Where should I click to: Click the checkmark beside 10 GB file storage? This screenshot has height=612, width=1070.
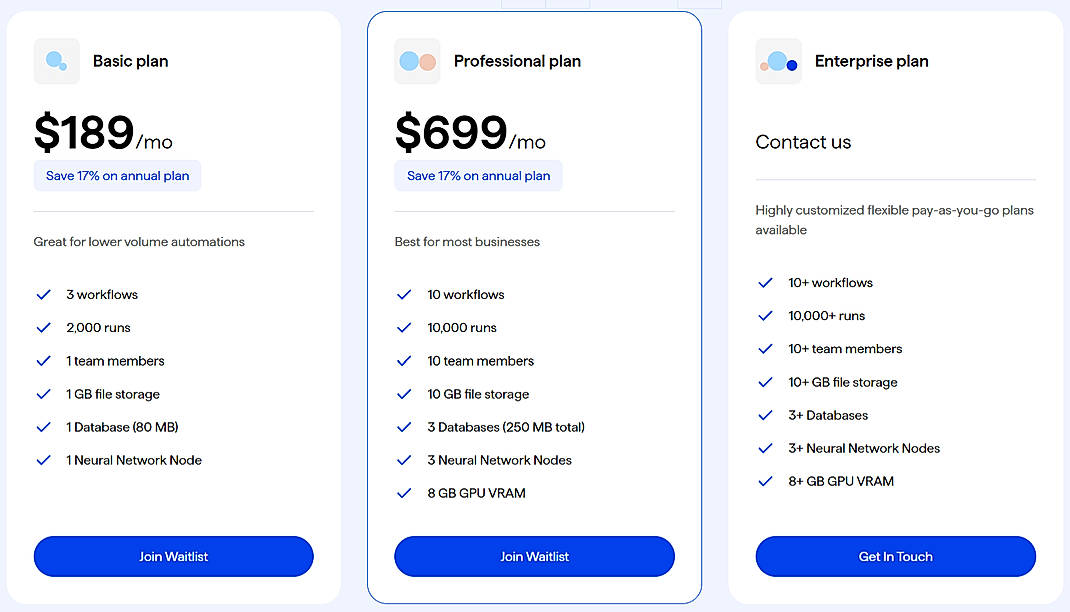click(x=404, y=394)
